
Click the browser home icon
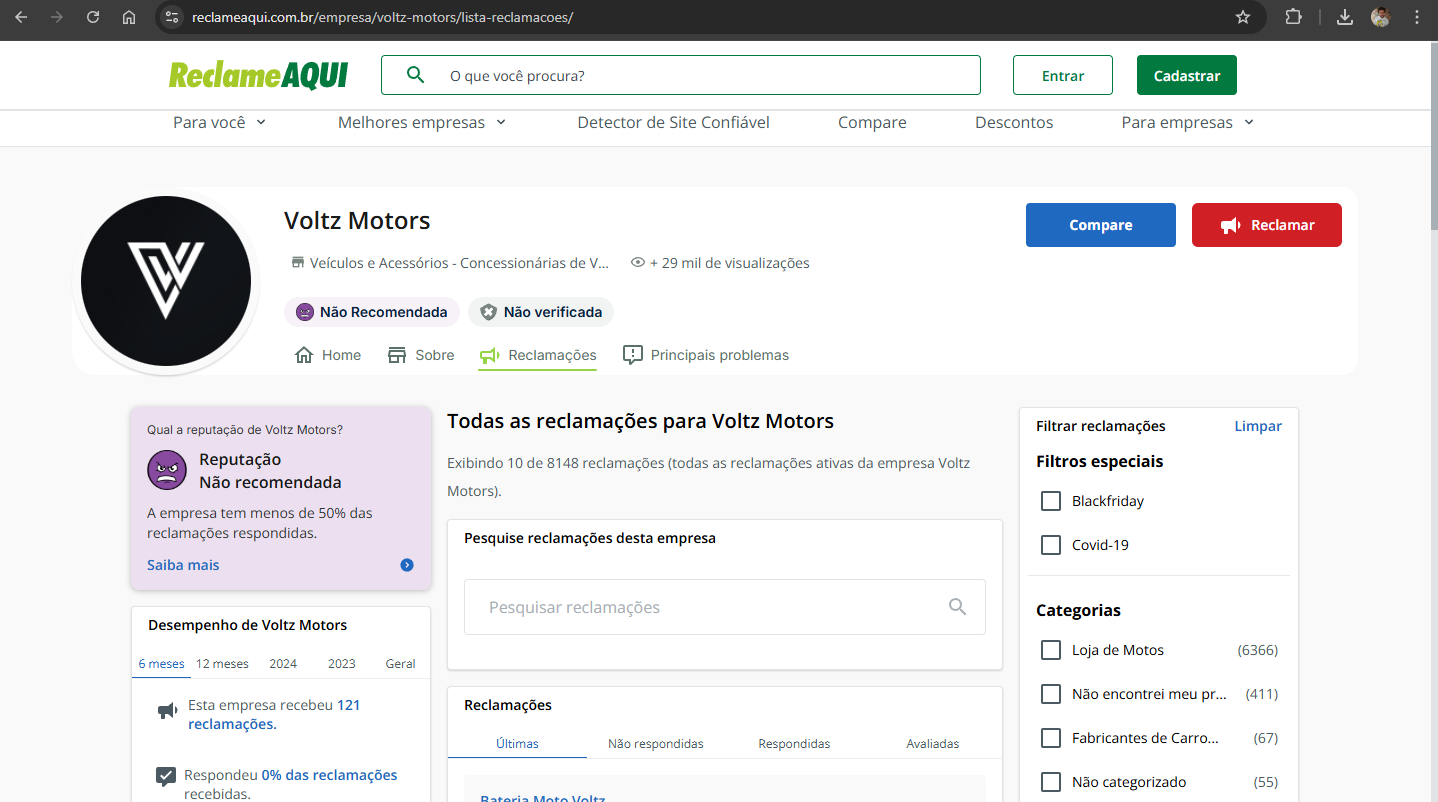[129, 17]
